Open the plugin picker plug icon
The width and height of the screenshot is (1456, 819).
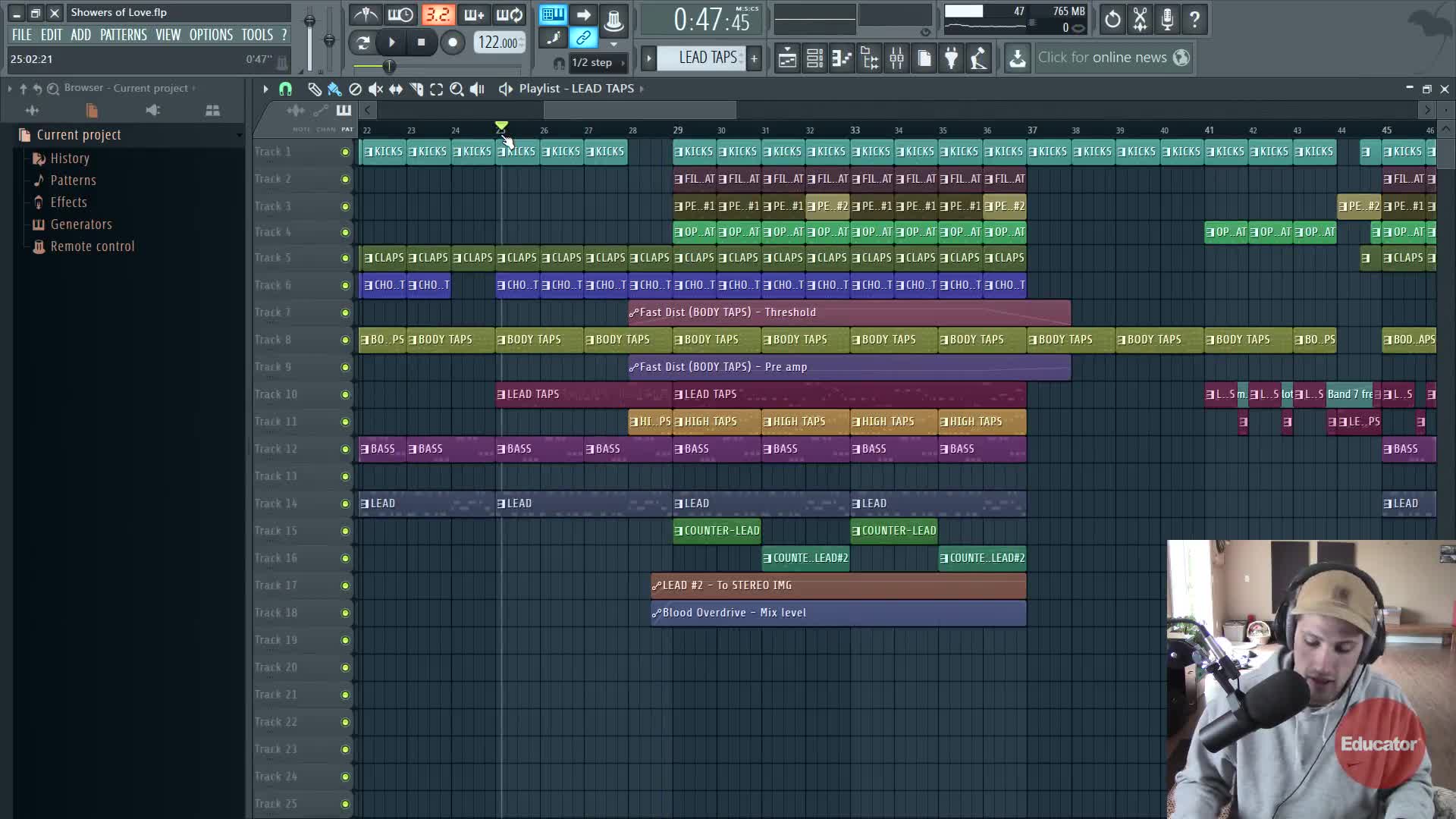pos(951,58)
